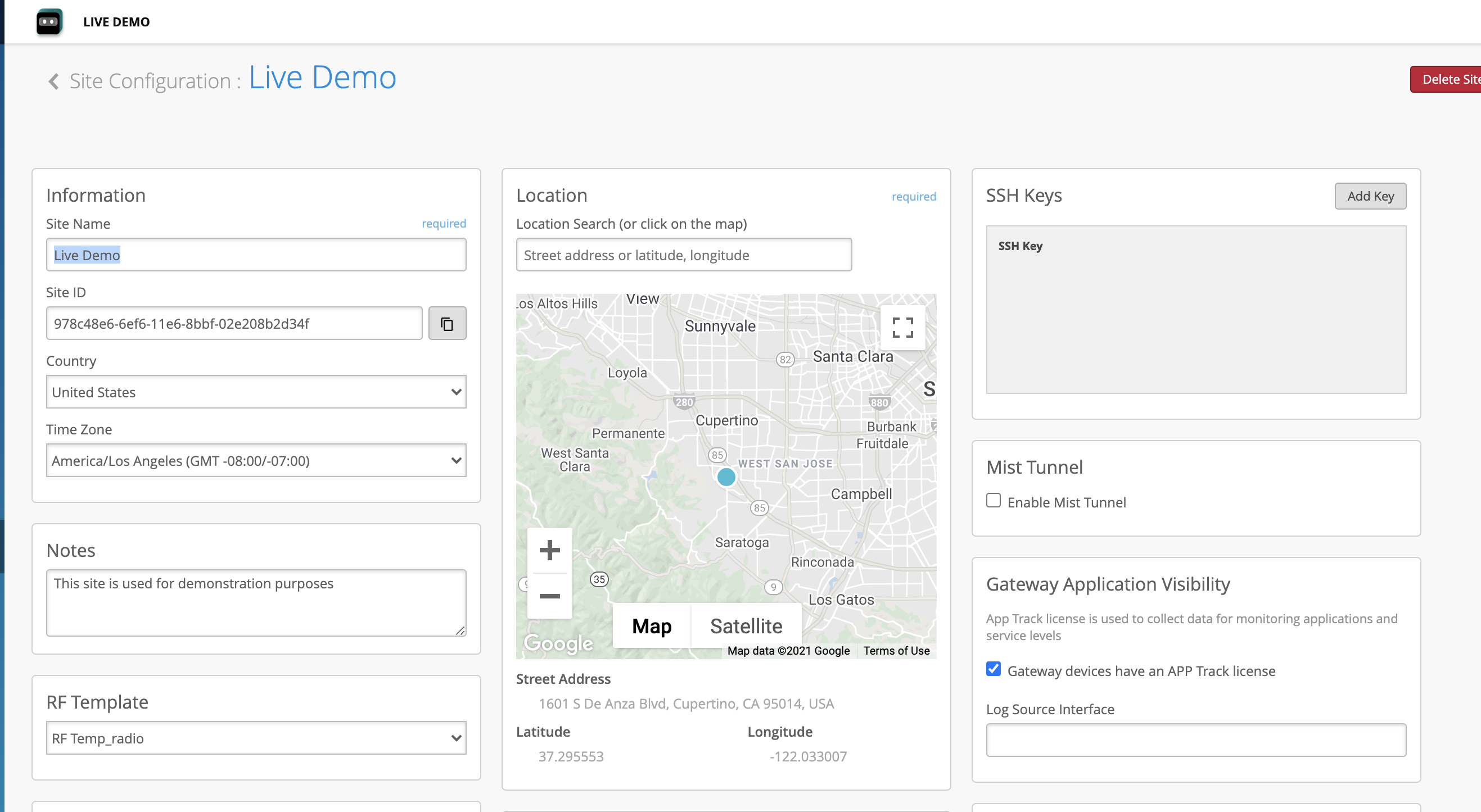This screenshot has height=812, width=1481.
Task: Open the map Terms of Use link
Action: pyautogui.click(x=896, y=651)
